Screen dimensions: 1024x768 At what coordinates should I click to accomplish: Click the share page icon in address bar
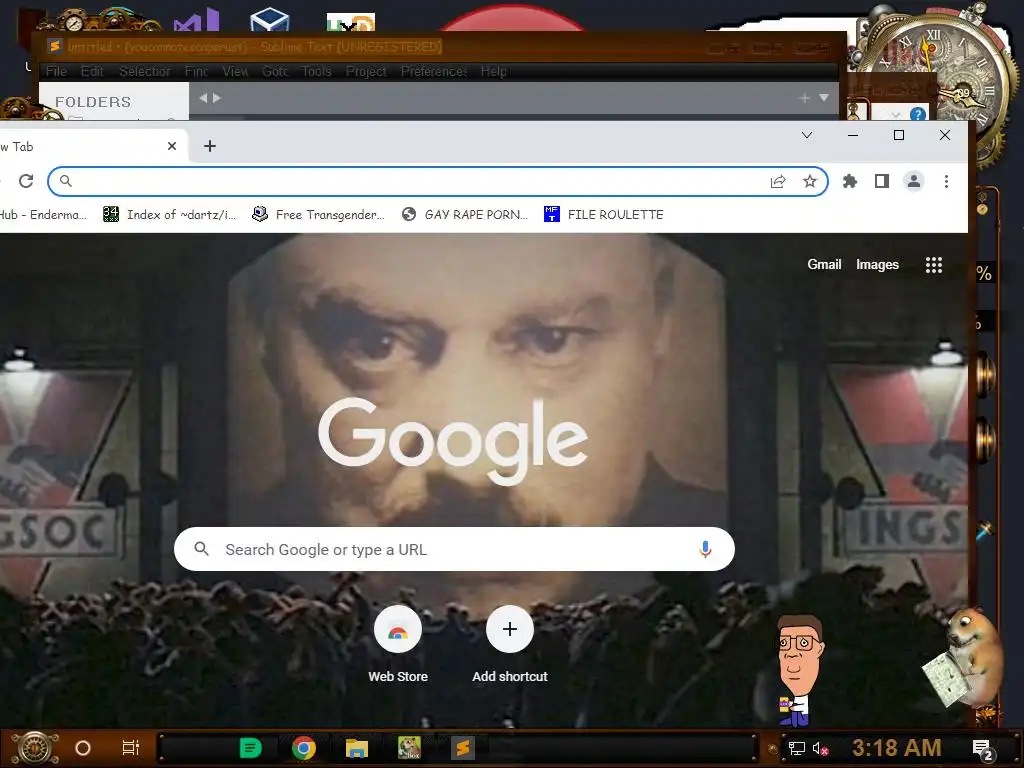click(x=778, y=182)
